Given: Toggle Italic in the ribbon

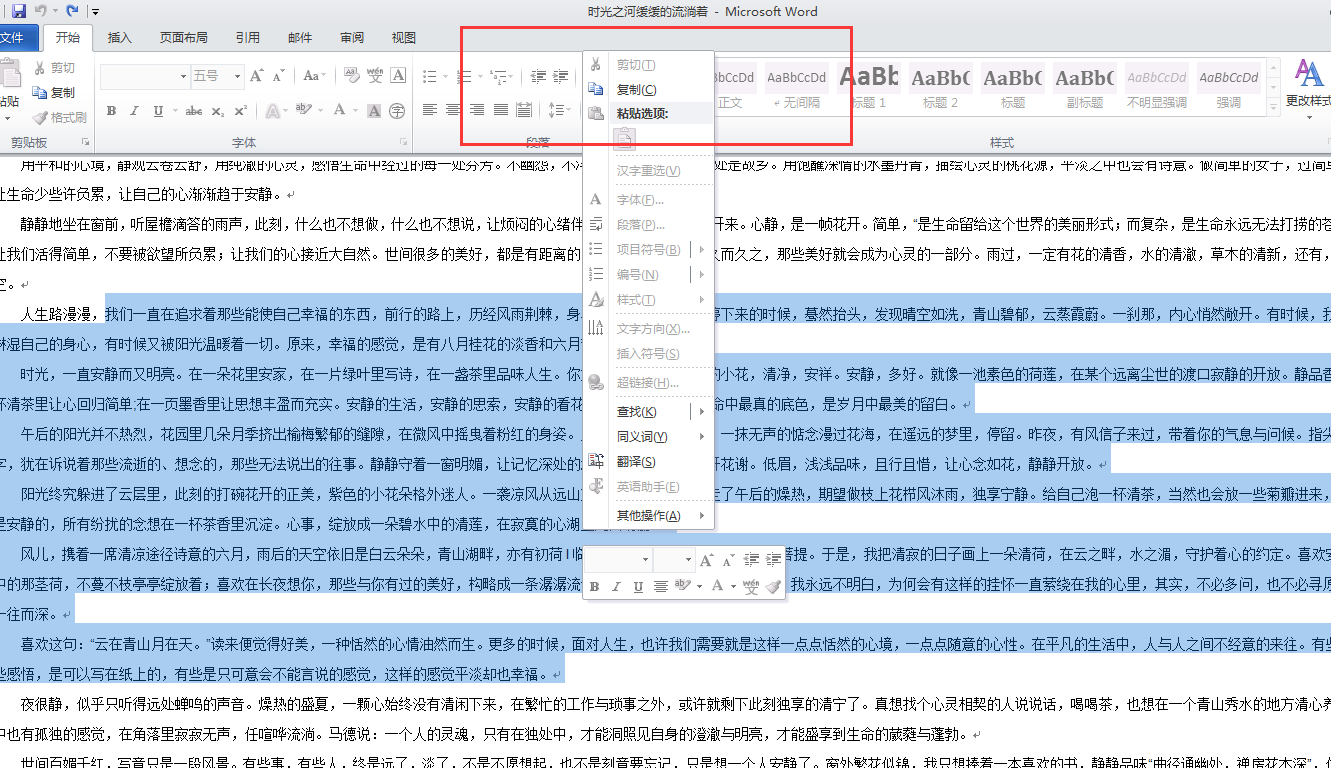Looking at the screenshot, I should [132, 110].
